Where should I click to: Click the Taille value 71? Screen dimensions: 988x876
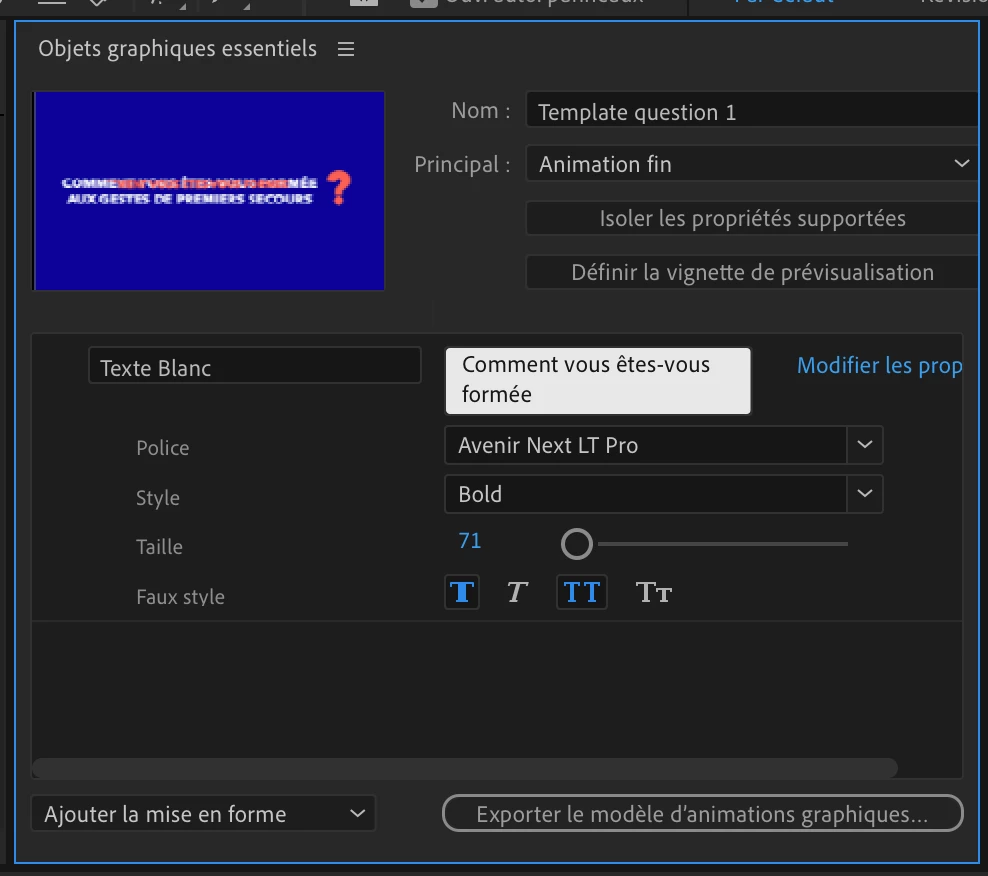pyautogui.click(x=469, y=541)
